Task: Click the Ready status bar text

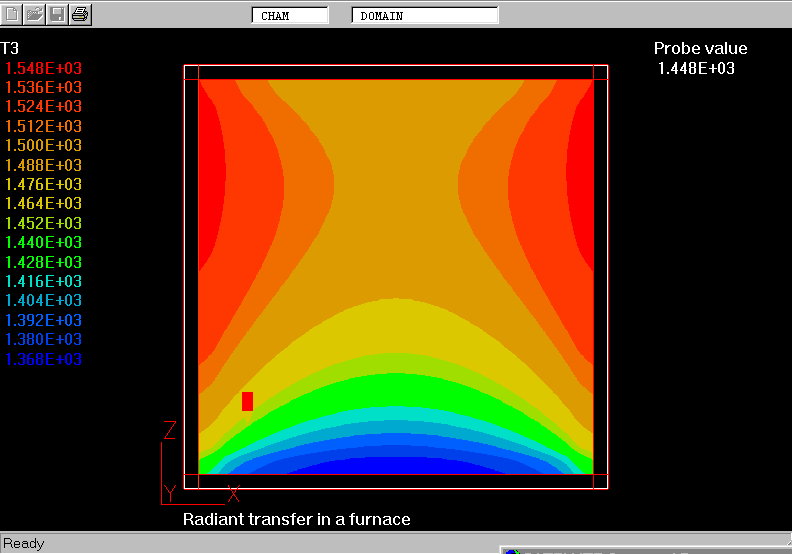Action: pyautogui.click(x=24, y=543)
